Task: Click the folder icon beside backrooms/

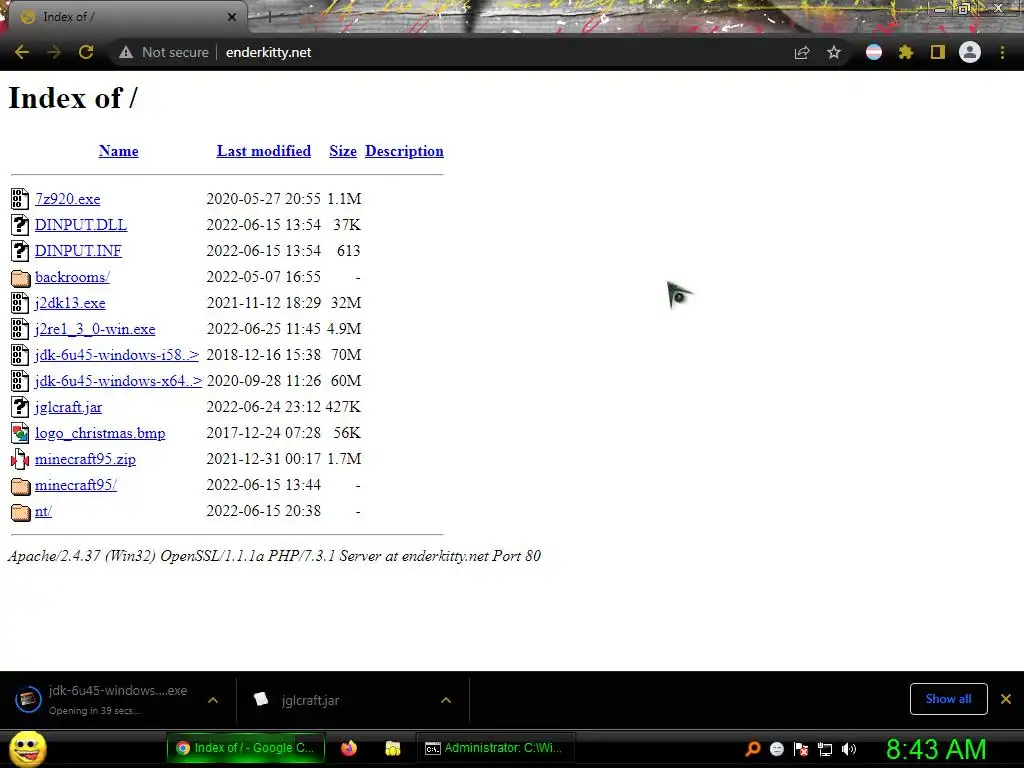Action: click(x=20, y=278)
